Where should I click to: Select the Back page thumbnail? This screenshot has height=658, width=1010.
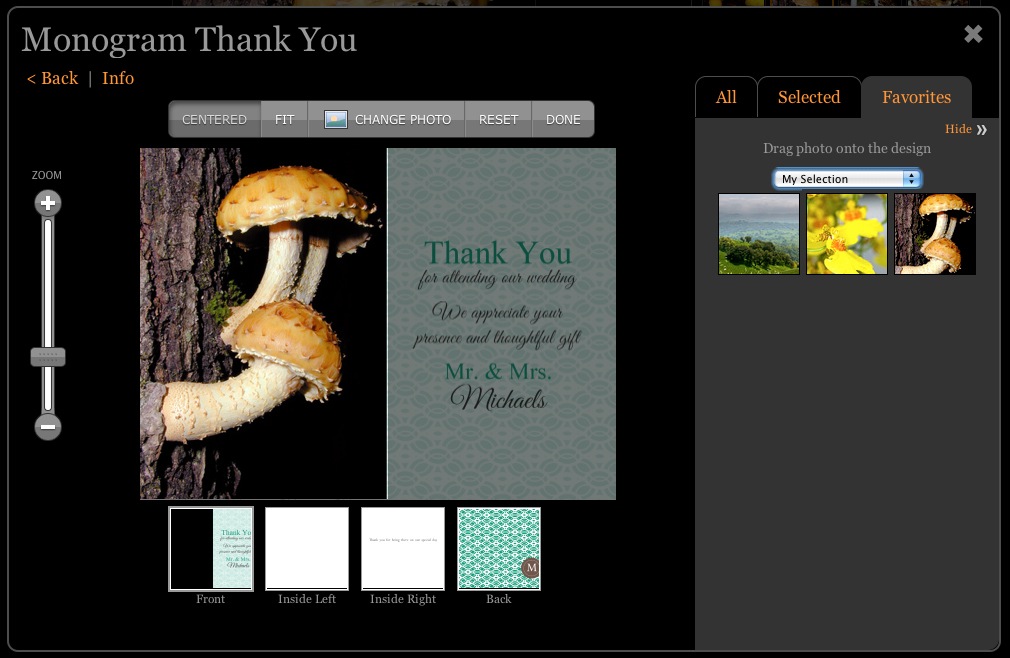coord(499,548)
